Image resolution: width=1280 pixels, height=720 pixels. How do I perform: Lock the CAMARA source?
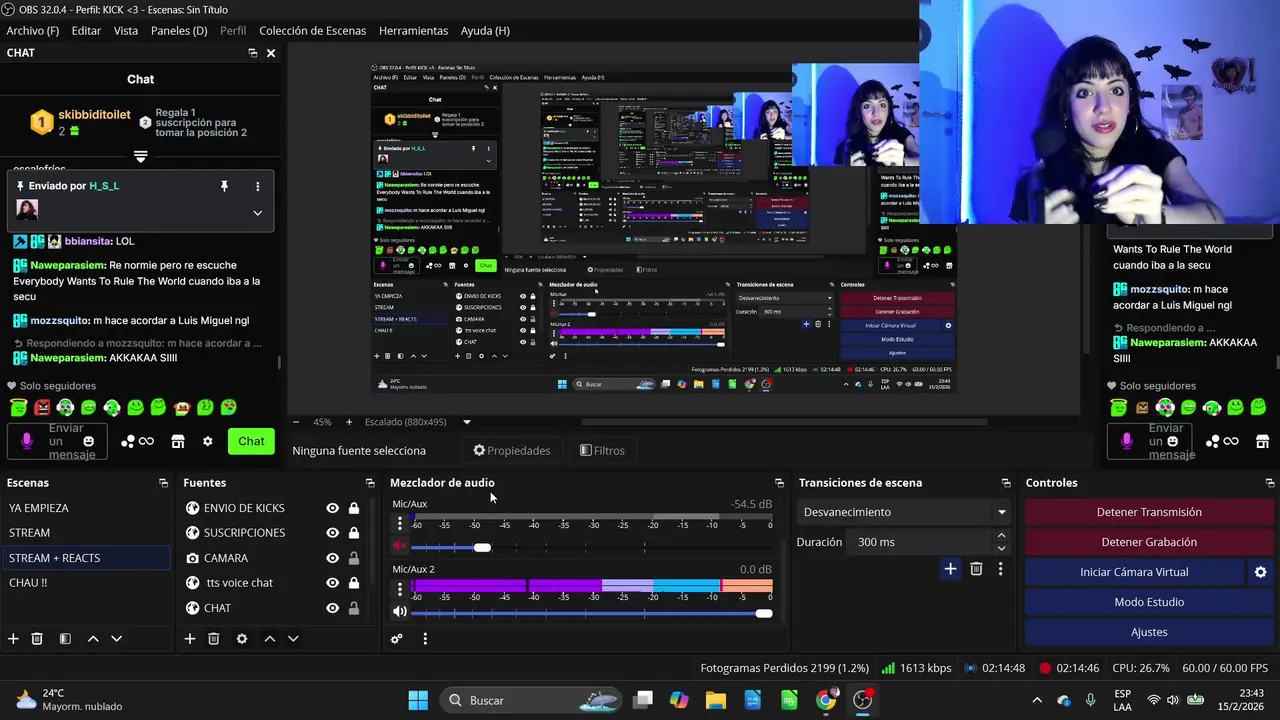[353, 558]
